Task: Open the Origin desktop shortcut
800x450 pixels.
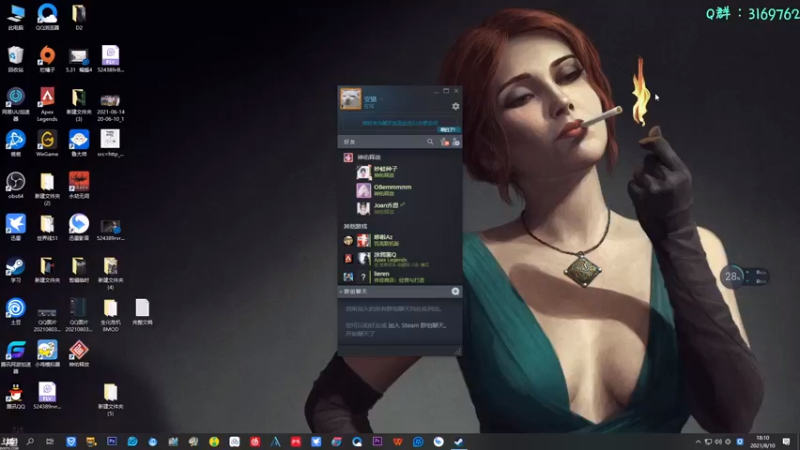Action: tap(47, 58)
